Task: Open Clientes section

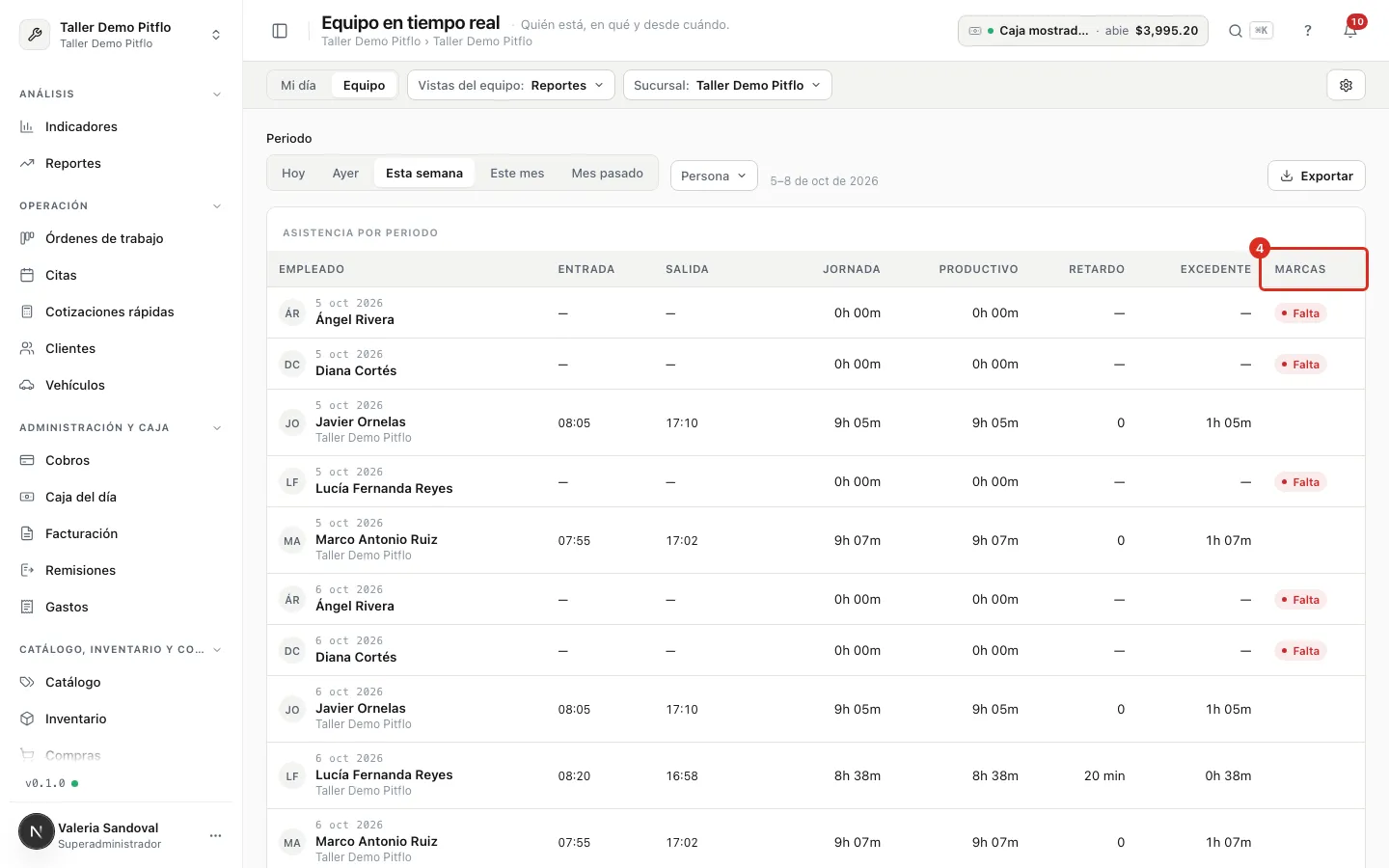Action: [121, 348]
